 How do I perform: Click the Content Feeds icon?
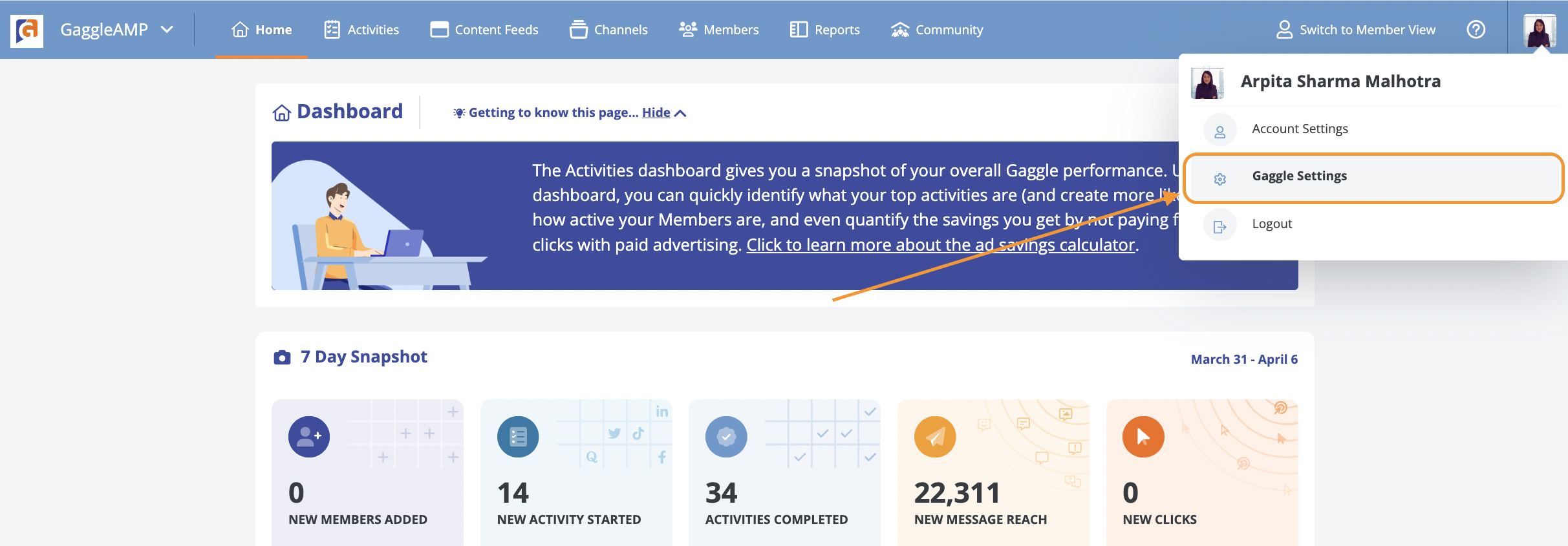click(438, 29)
